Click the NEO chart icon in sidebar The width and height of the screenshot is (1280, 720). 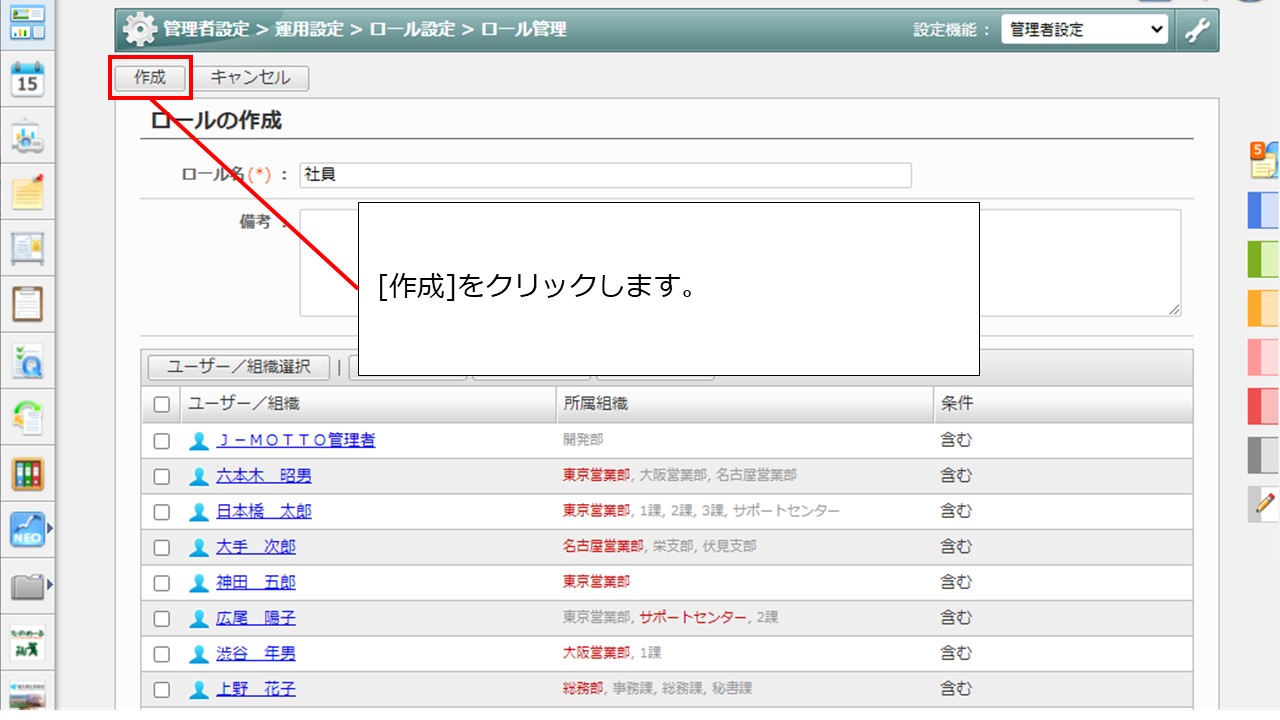point(27,529)
